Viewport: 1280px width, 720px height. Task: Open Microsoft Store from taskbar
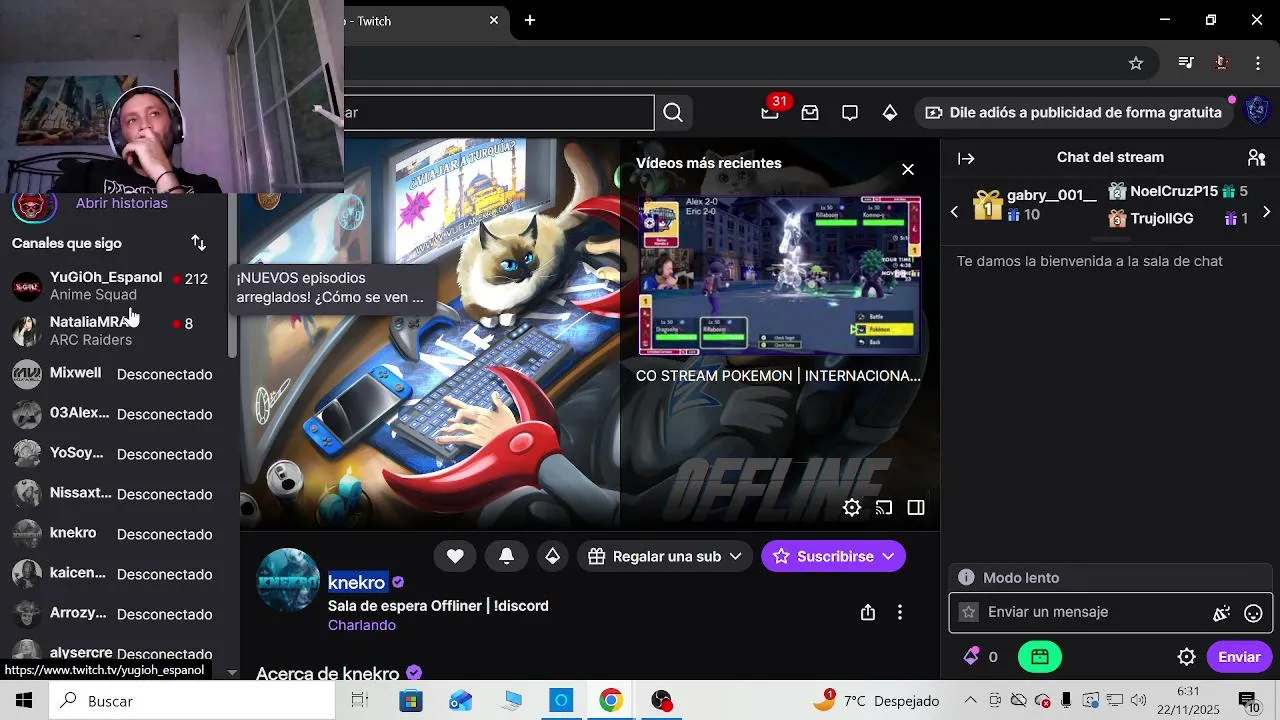[x=410, y=701]
